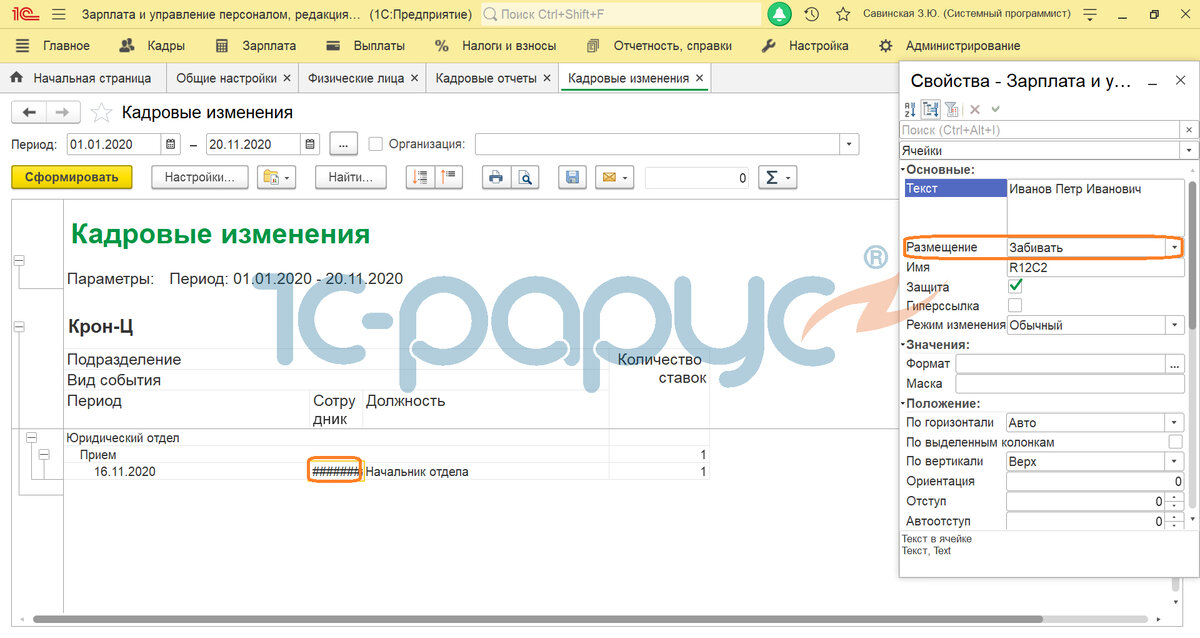1200x638 pixels.
Task: Sort properties alphabetically in Свойства panel
Action: (x=910, y=109)
